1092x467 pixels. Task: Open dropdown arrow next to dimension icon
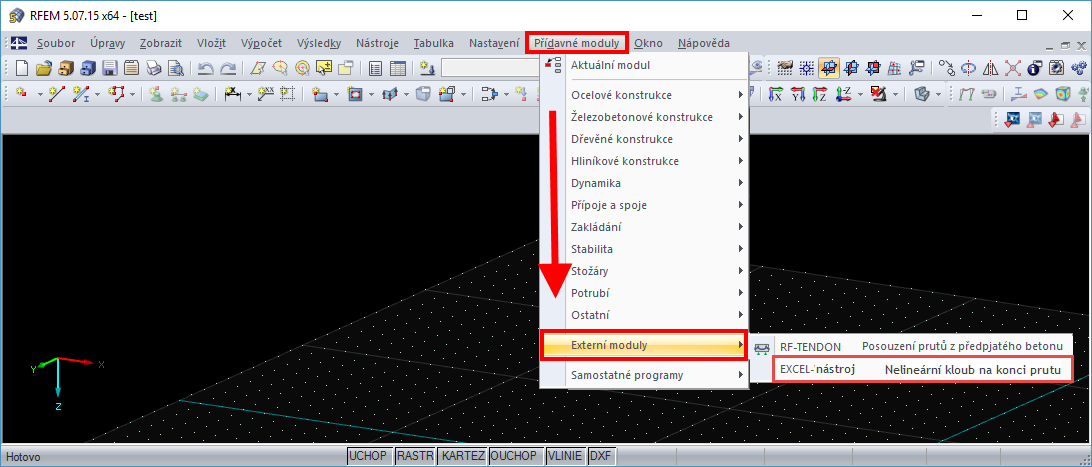click(x=249, y=94)
